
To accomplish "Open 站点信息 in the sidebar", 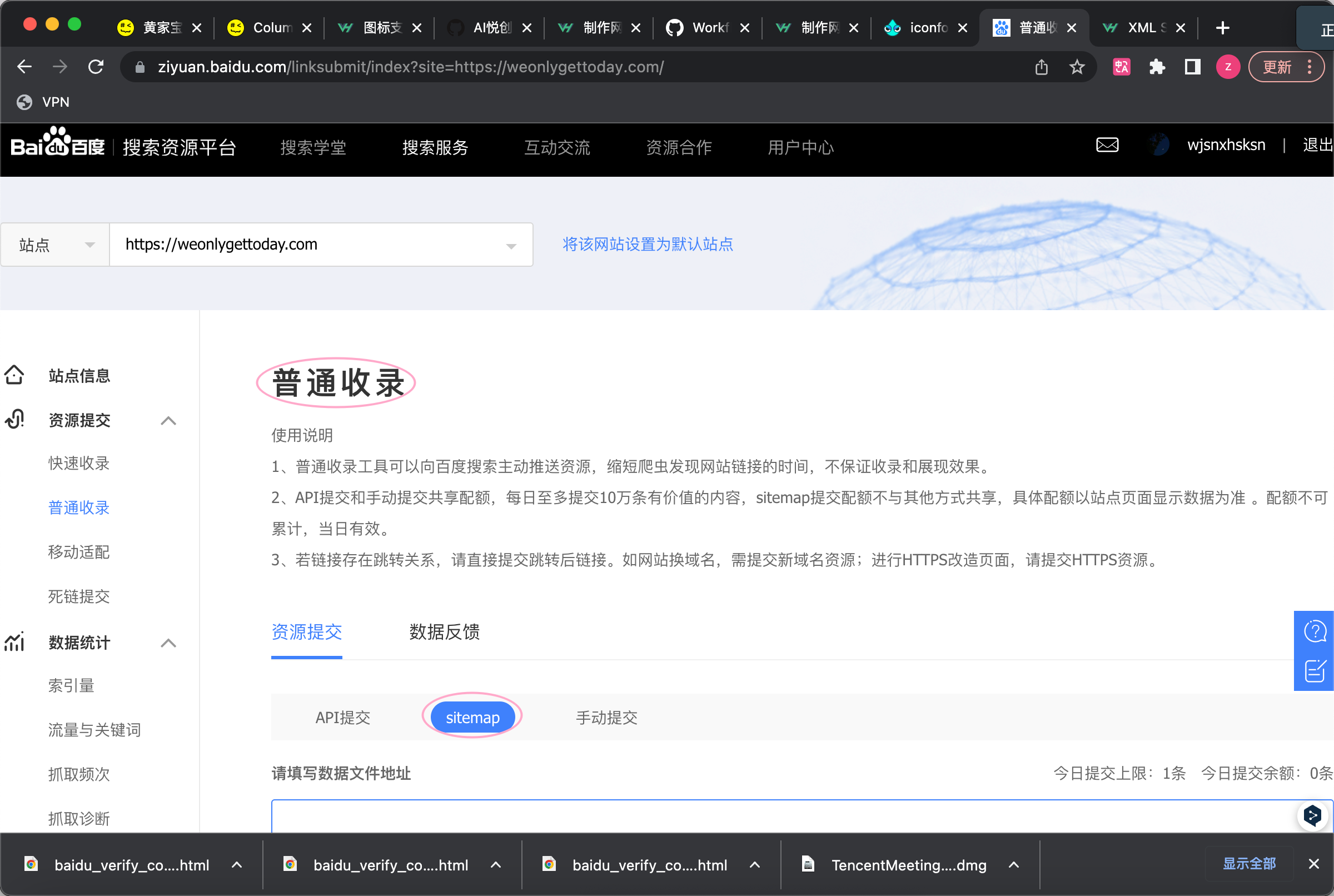I will [79, 375].
